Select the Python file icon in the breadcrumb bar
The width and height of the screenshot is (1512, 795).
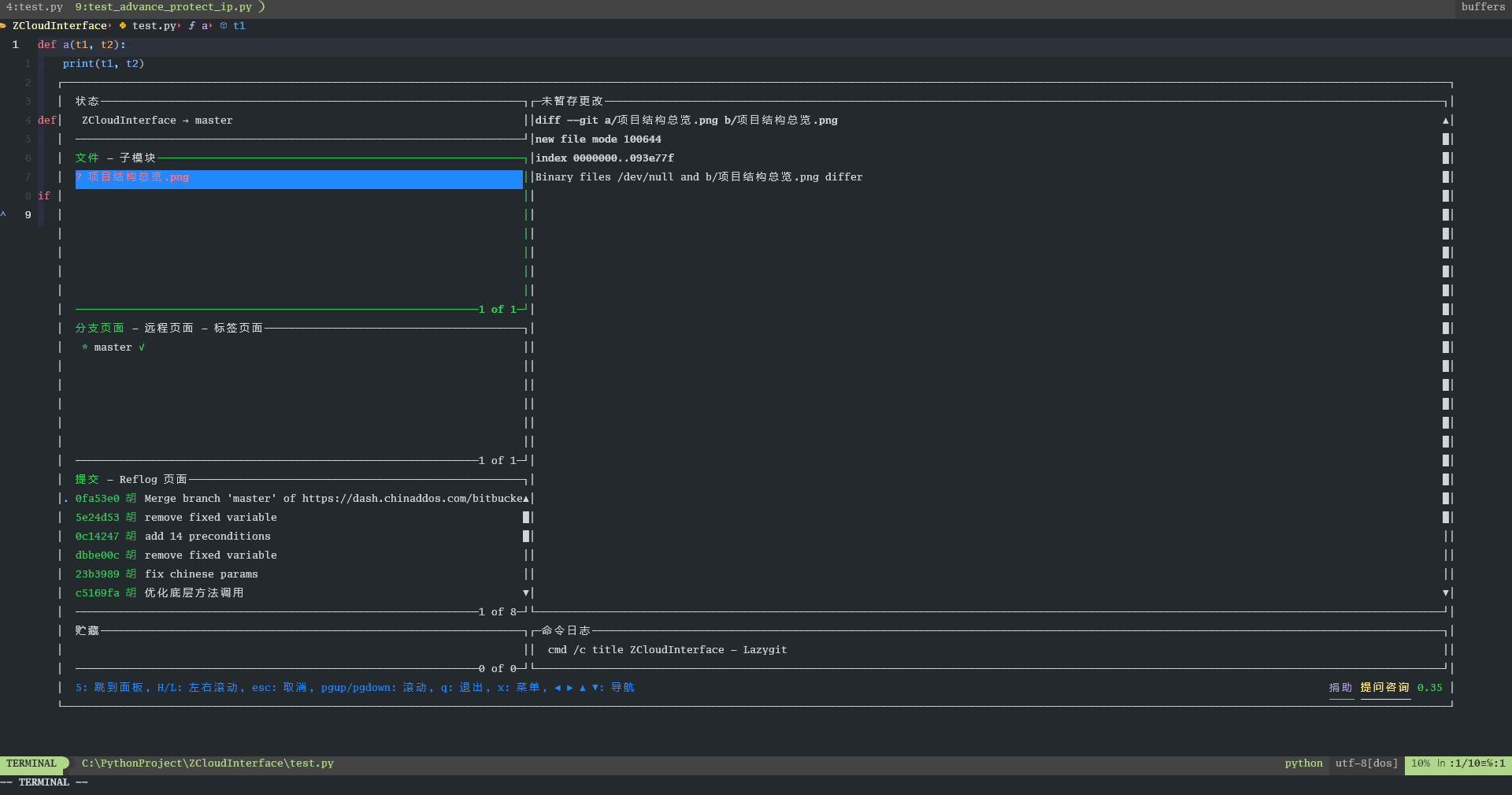pyautogui.click(x=122, y=26)
